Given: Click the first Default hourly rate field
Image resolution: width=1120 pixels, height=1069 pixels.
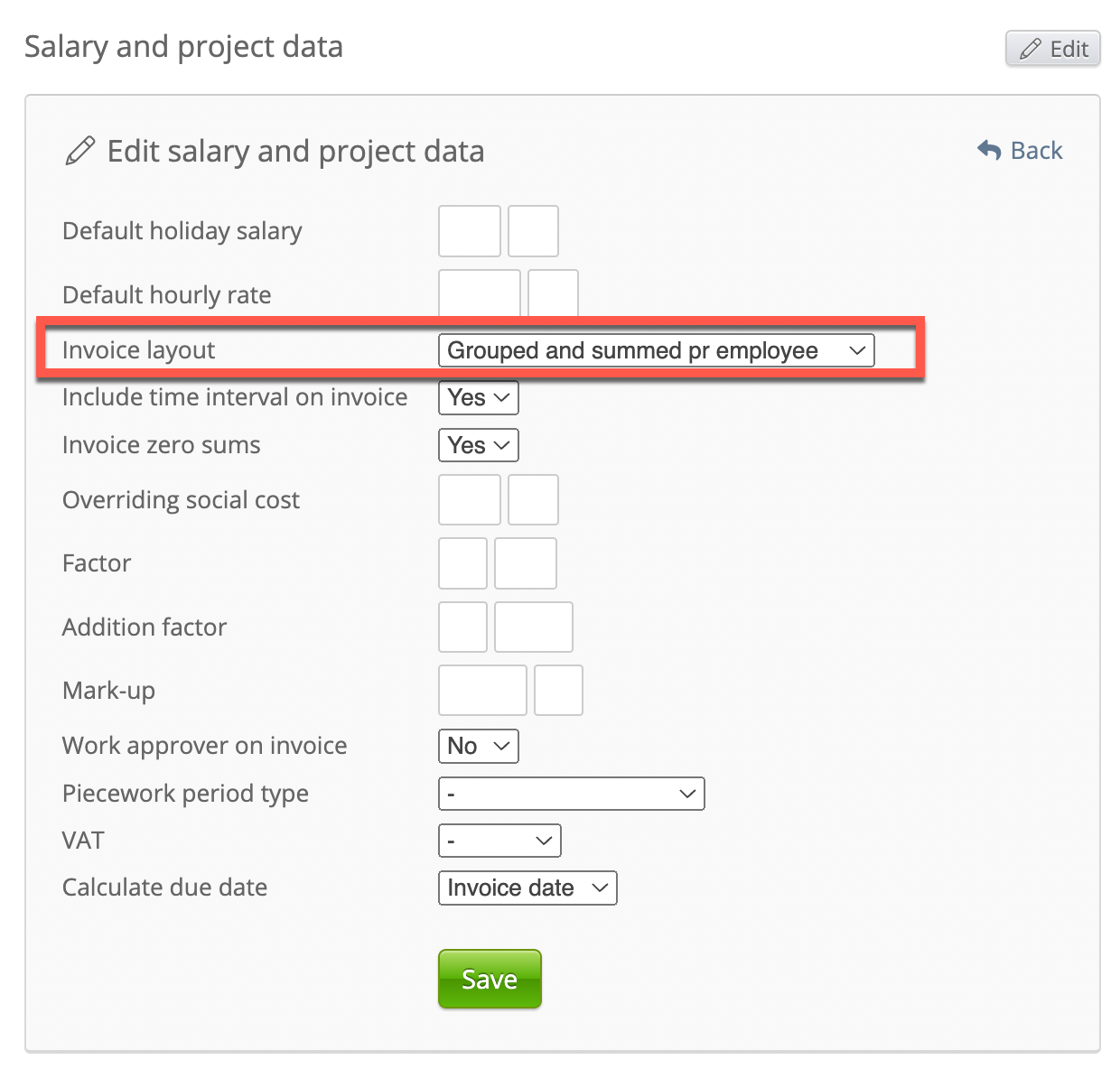Looking at the screenshot, I should point(480,293).
